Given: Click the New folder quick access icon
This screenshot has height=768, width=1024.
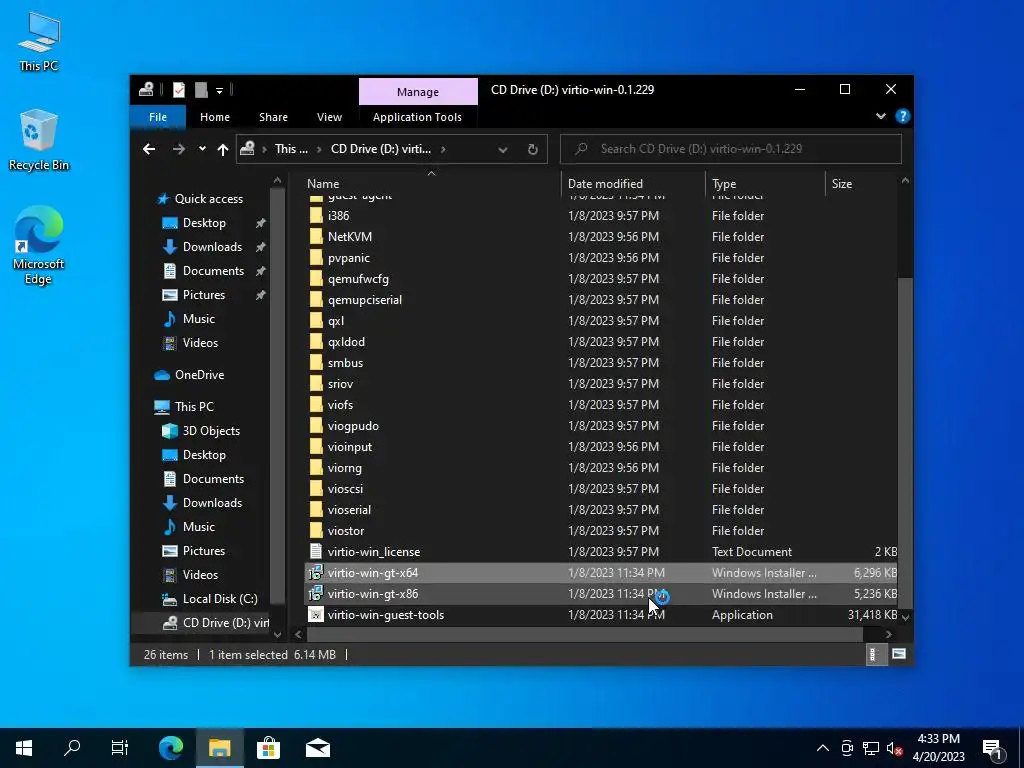Looking at the screenshot, I should [x=201, y=90].
